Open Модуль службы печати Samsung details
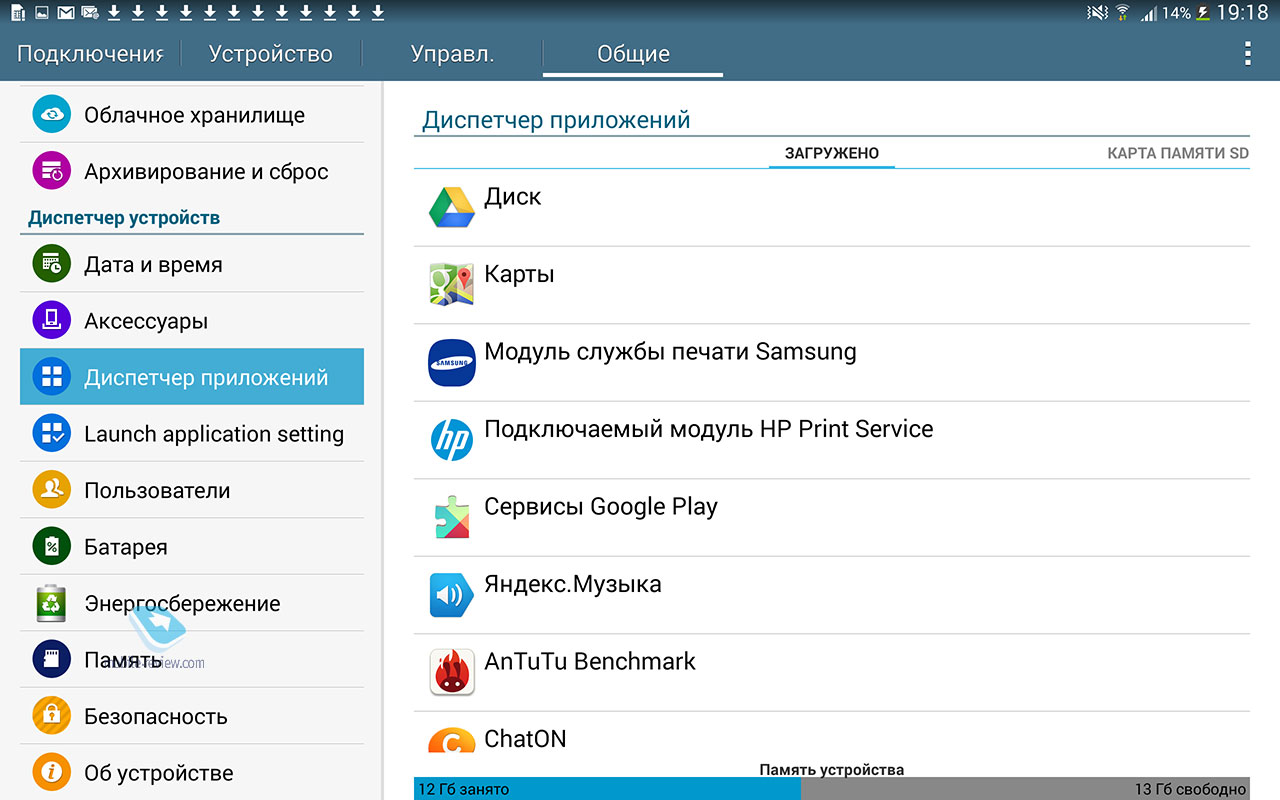Screen dimensions: 1280x800 pyautogui.click(x=832, y=363)
